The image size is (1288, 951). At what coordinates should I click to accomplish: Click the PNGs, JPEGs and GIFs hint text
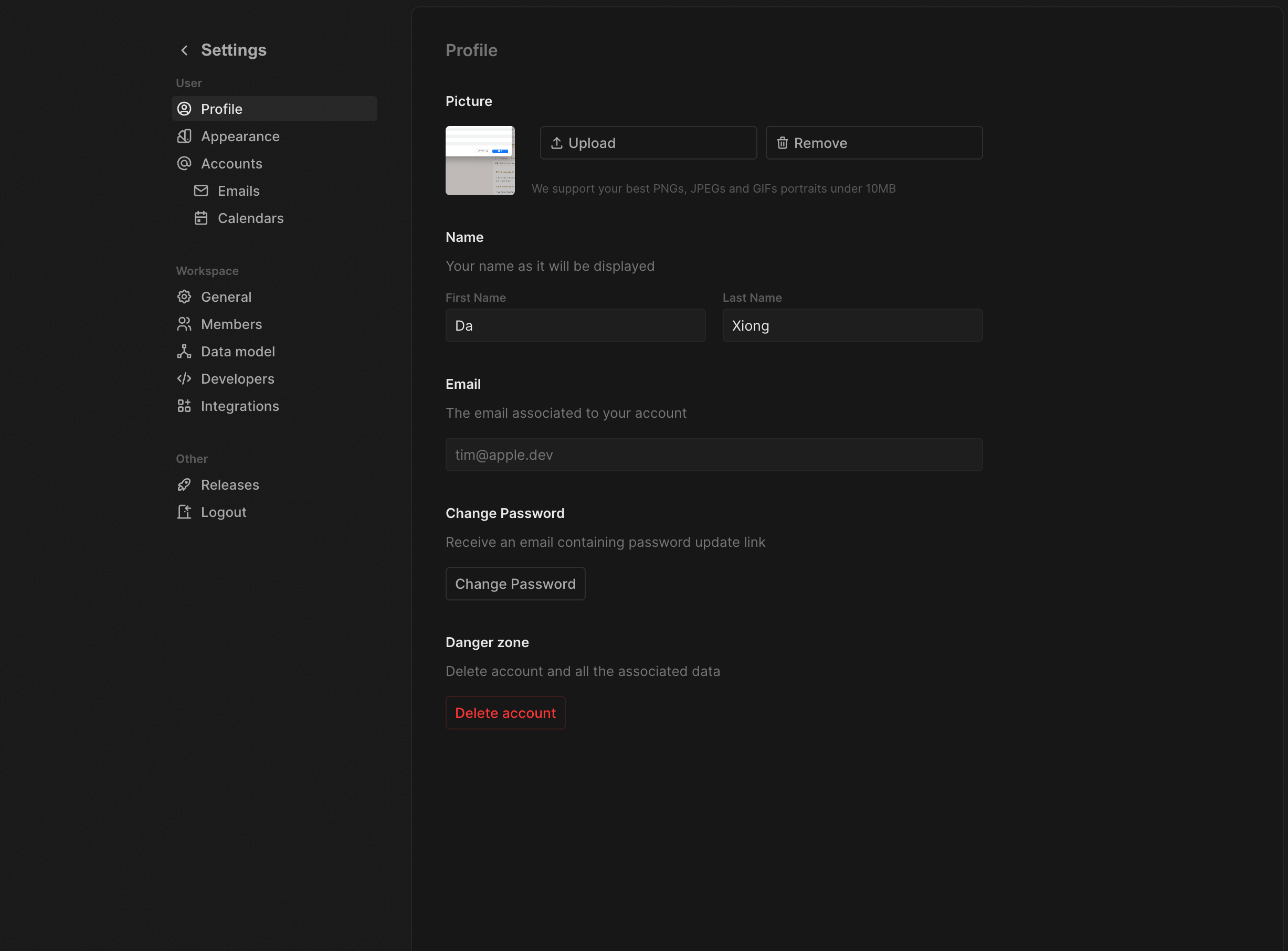pyautogui.click(x=713, y=189)
